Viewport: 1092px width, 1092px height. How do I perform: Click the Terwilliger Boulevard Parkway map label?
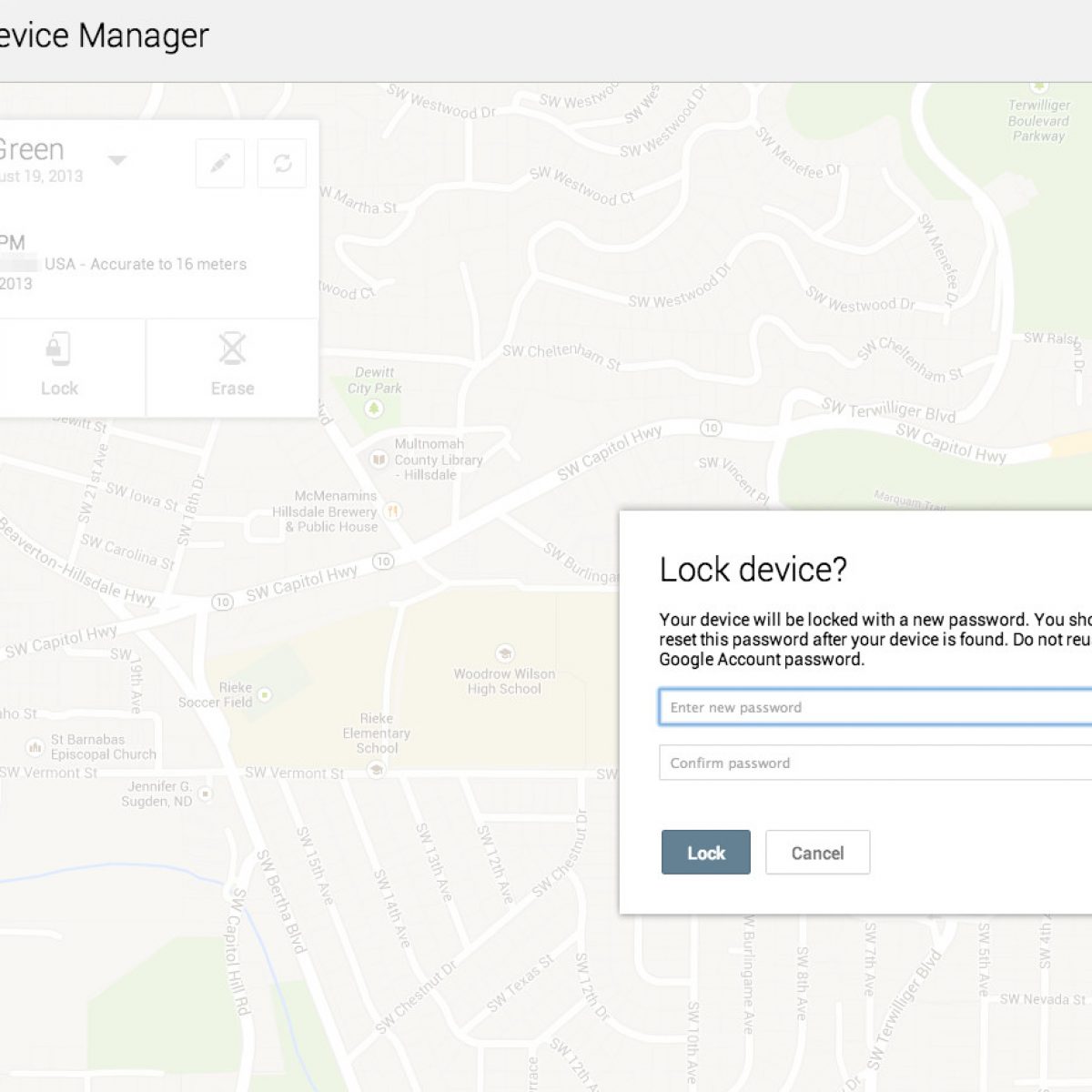(1038, 121)
